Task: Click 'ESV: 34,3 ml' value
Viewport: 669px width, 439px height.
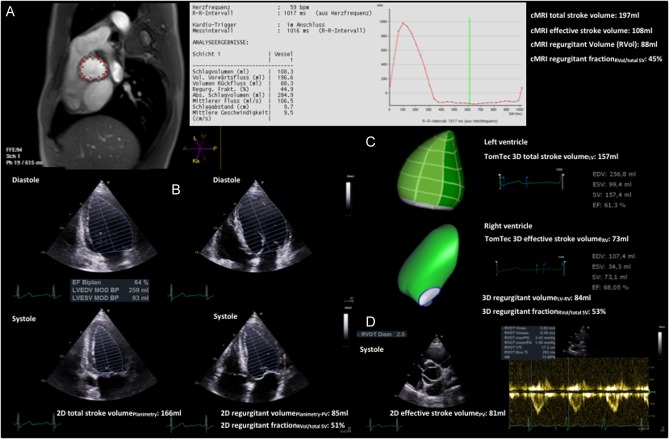Action: [x=611, y=267]
